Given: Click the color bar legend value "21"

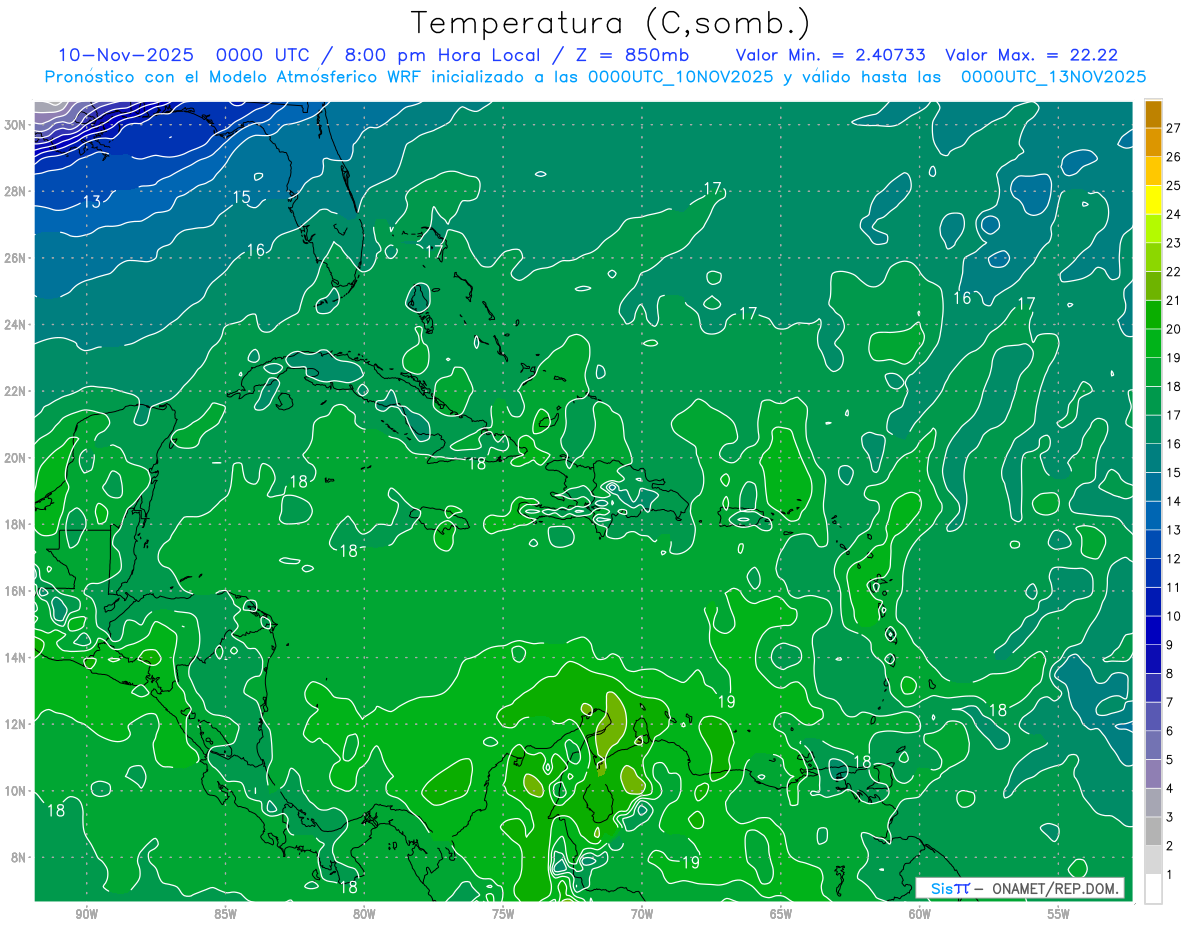Looking at the screenshot, I should point(1174,300).
